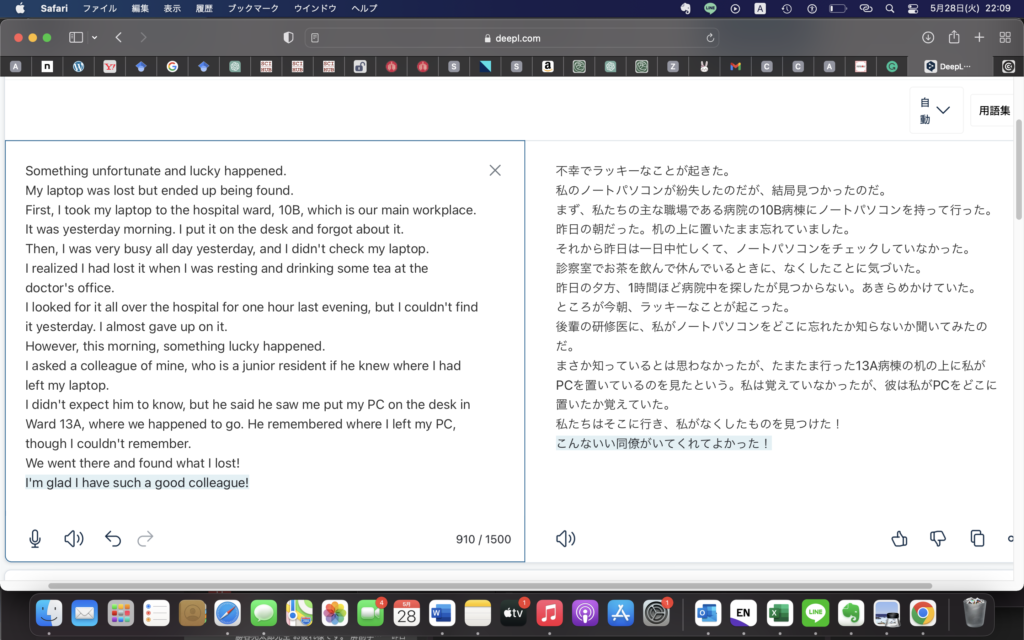Show Safari tab overview grid
Screen dimensions: 1024x640
(1005, 38)
